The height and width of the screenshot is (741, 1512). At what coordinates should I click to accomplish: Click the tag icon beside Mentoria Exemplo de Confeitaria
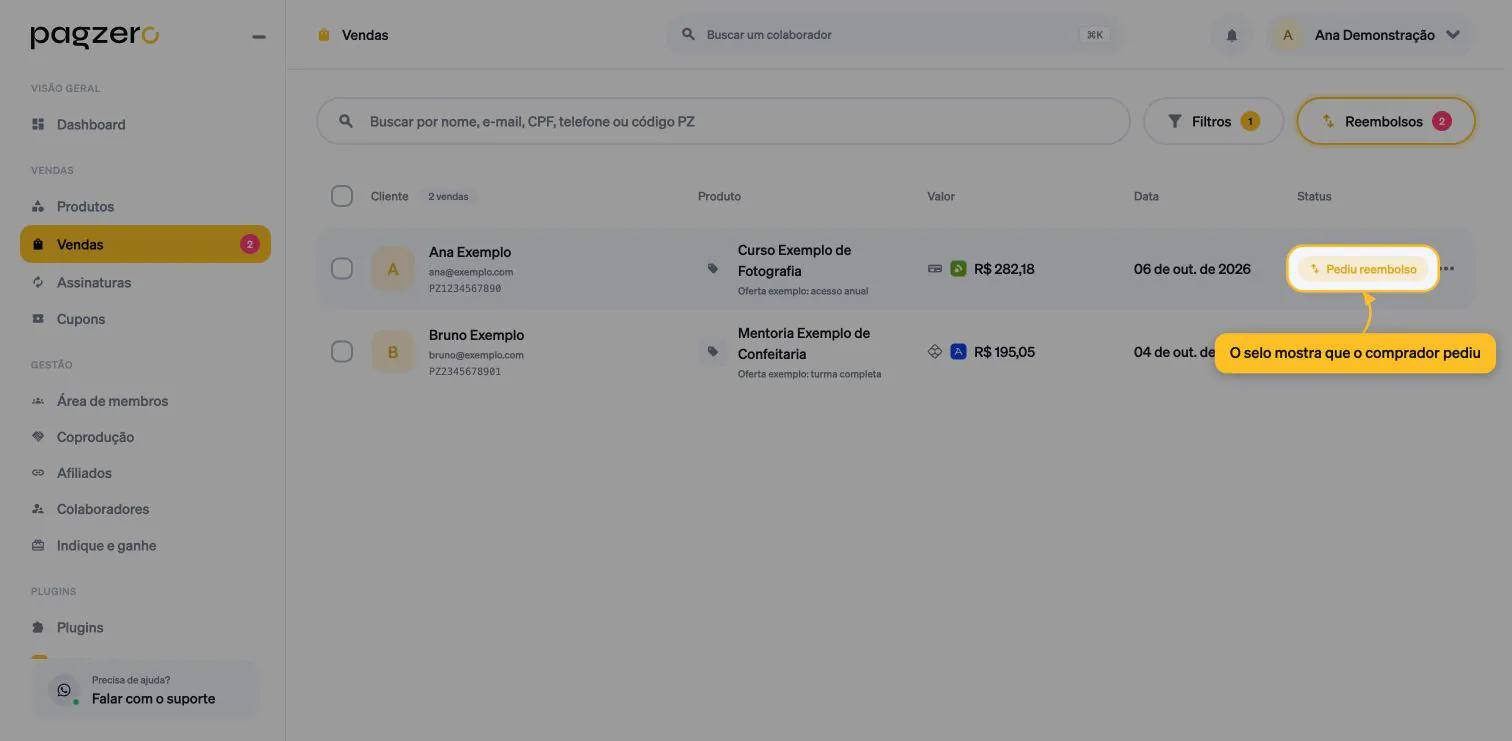click(x=713, y=352)
